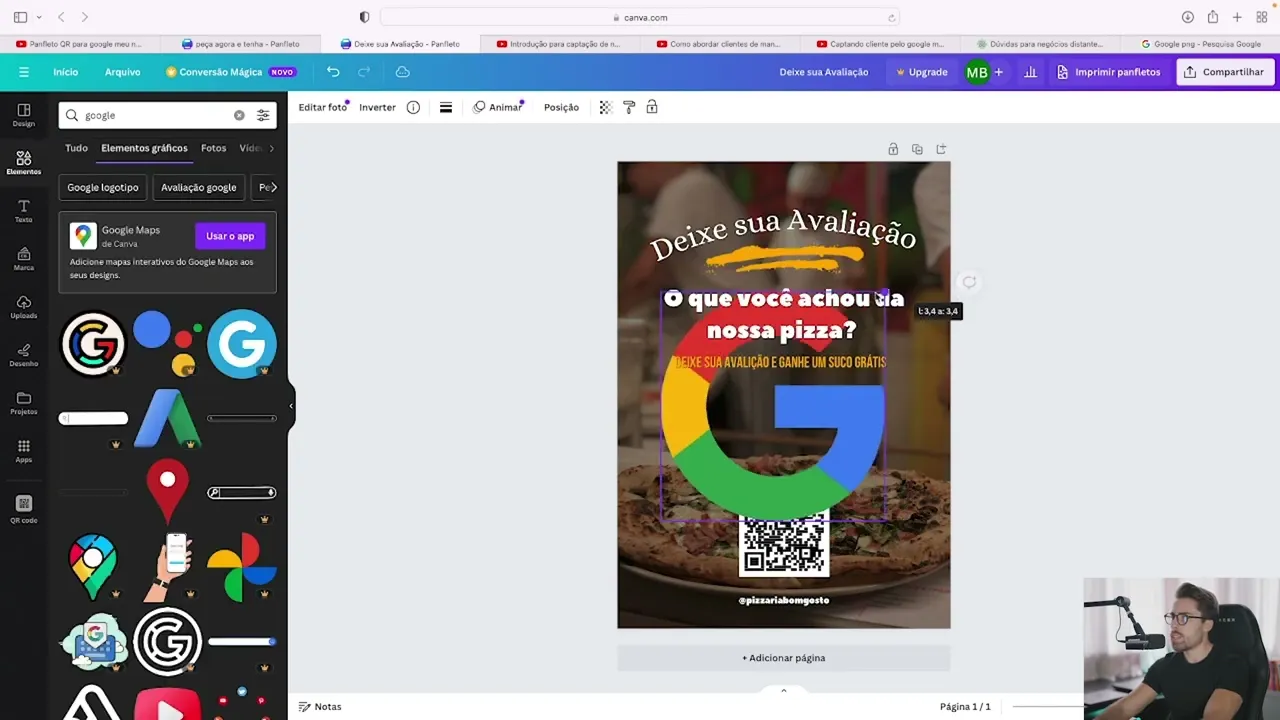
Task: Click the Upgrade button
Action: tap(921, 72)
